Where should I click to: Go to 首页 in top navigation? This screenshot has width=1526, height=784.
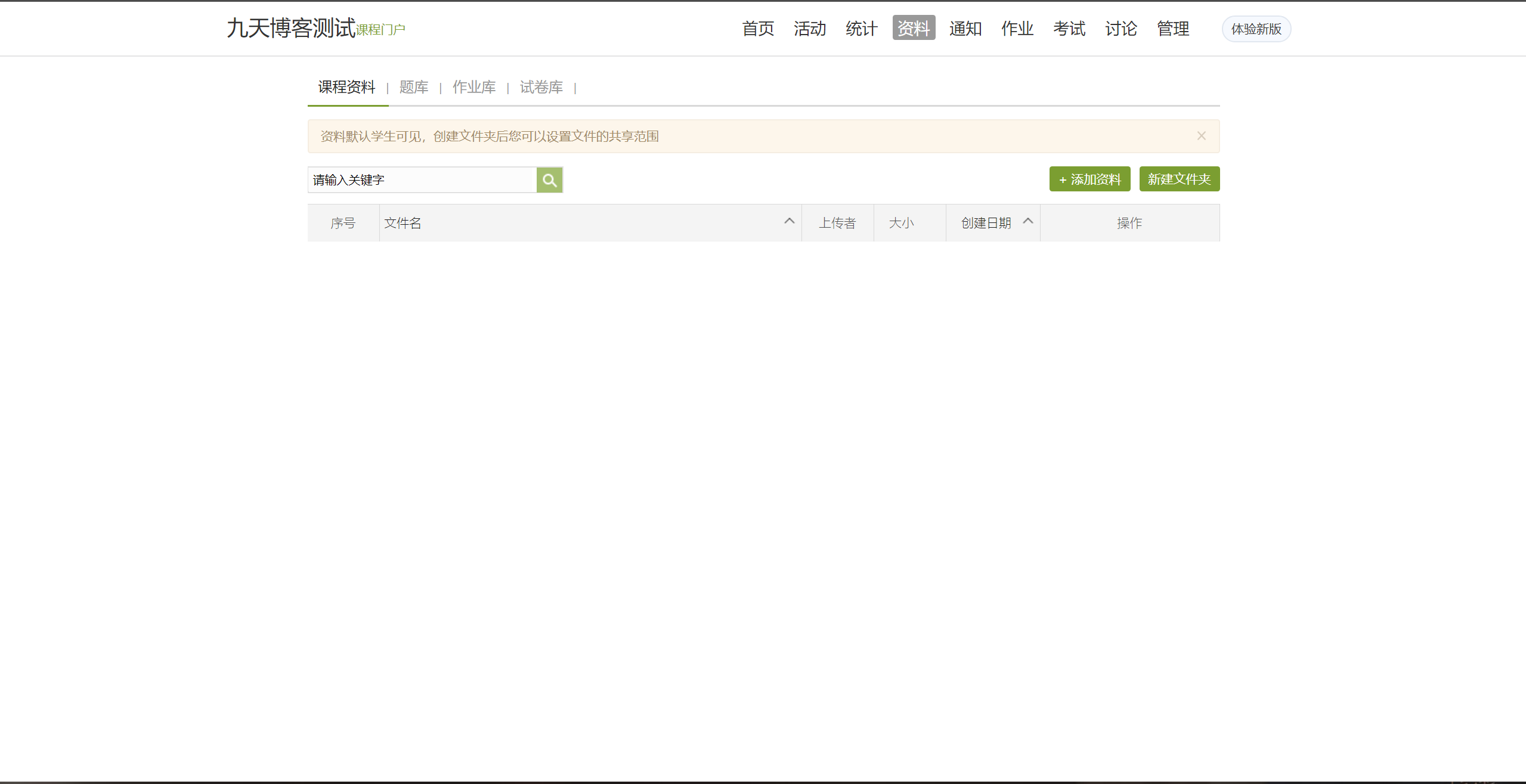click(758, 29)
